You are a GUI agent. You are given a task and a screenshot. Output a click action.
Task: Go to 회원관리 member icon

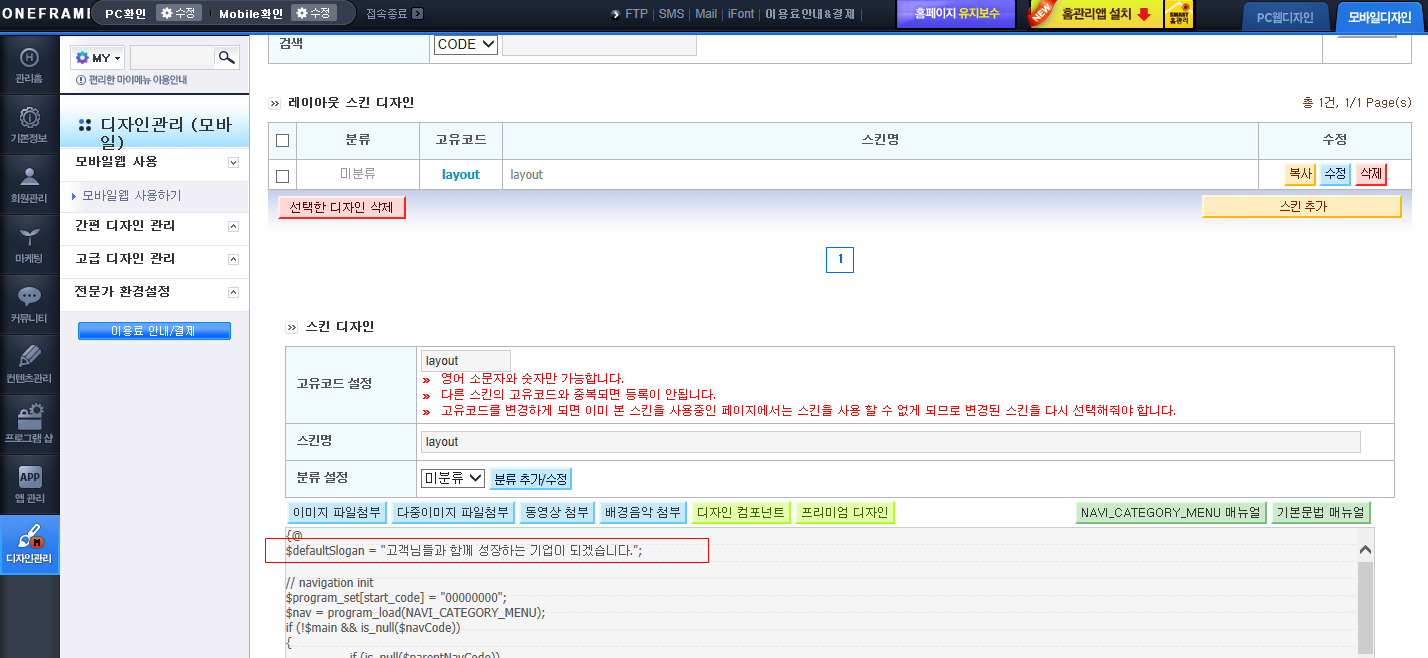pyautogui.click(x=29, y=185)
